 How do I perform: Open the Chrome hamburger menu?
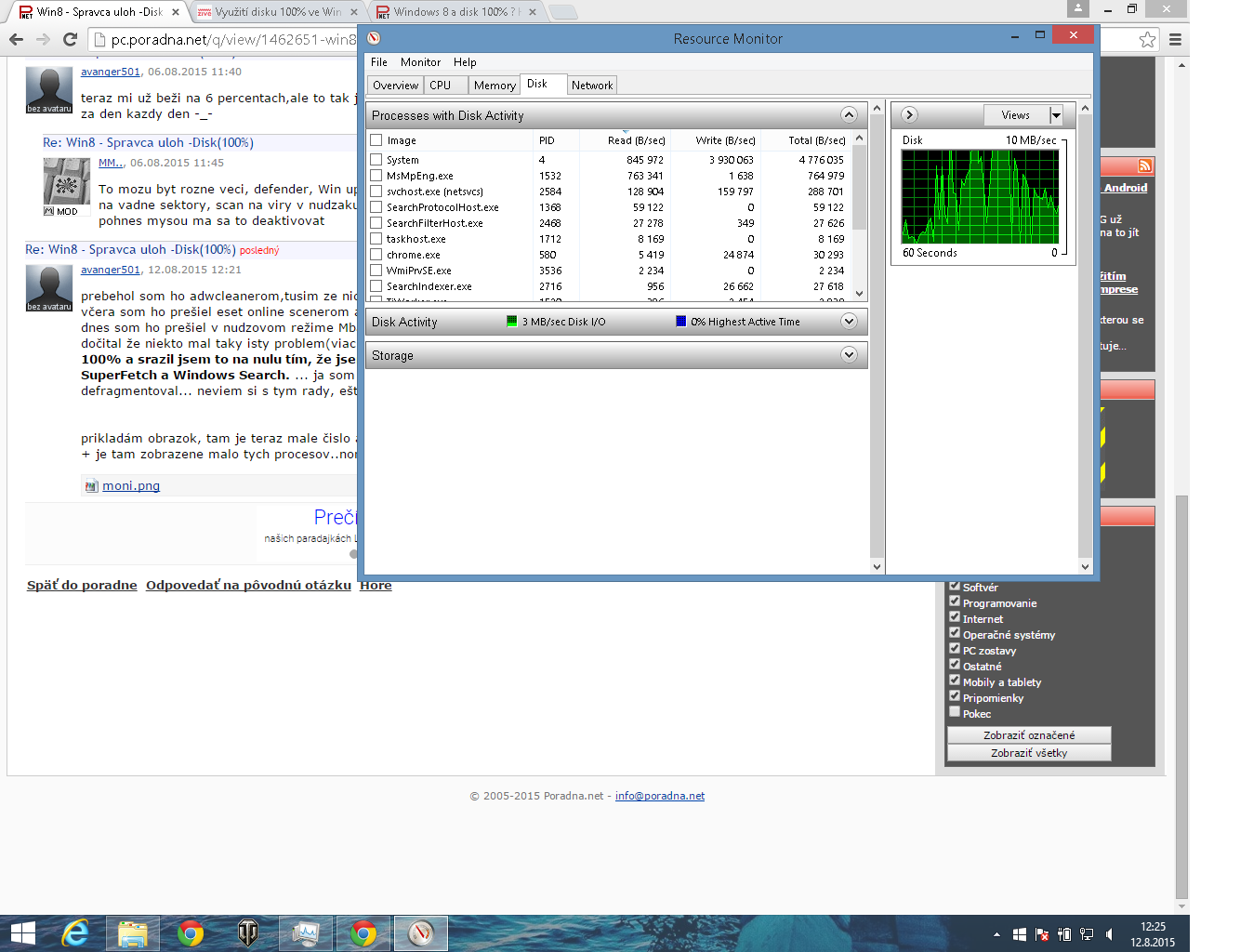coord(1175,39)
